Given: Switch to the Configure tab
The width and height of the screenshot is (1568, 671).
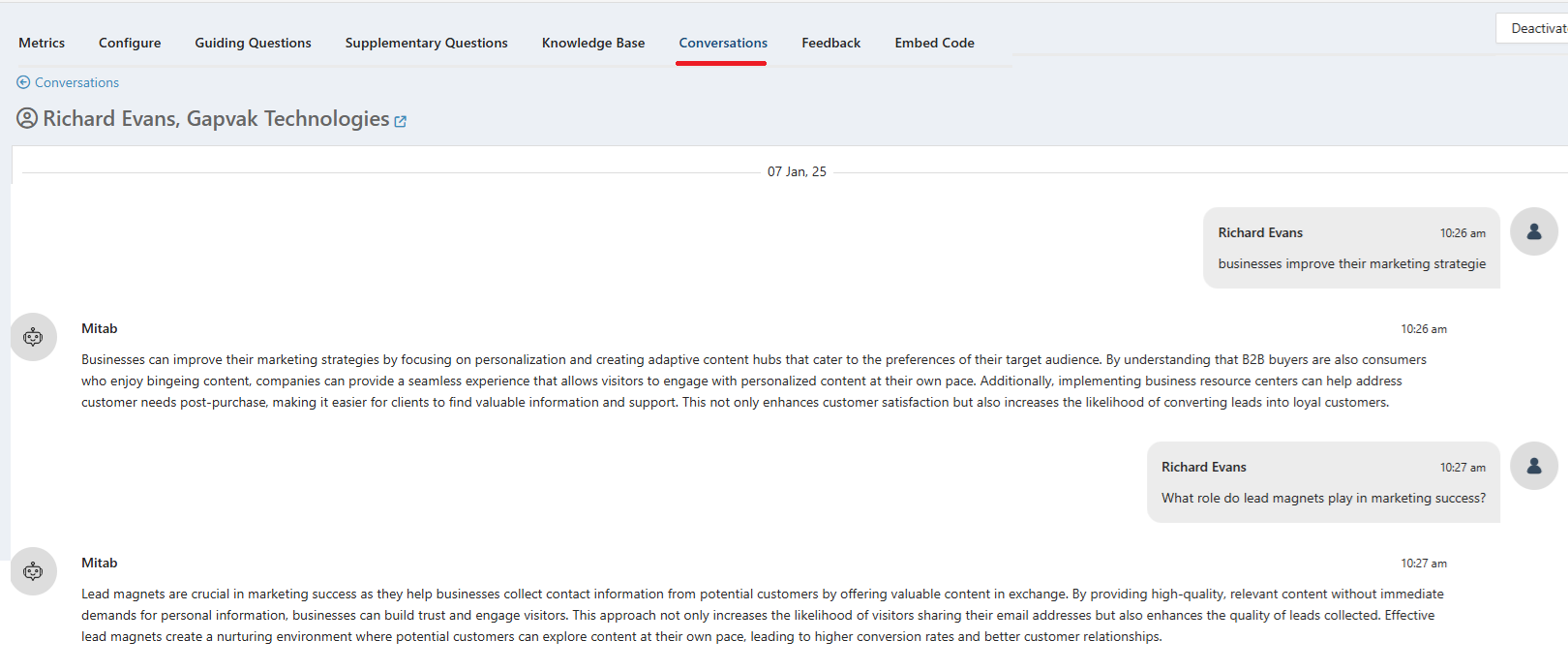Looking at the screenshot, I should [x=130, y=43].
